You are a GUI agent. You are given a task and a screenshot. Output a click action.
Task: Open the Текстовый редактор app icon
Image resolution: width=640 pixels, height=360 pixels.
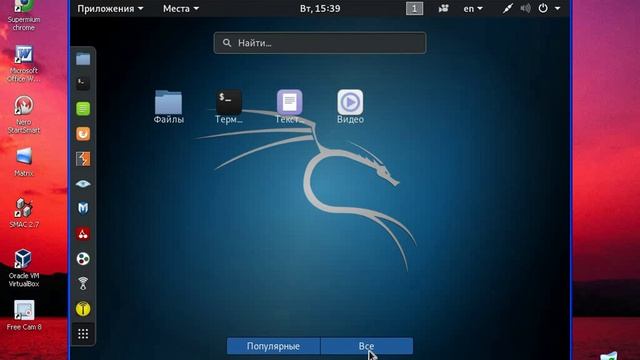point(289,107)
